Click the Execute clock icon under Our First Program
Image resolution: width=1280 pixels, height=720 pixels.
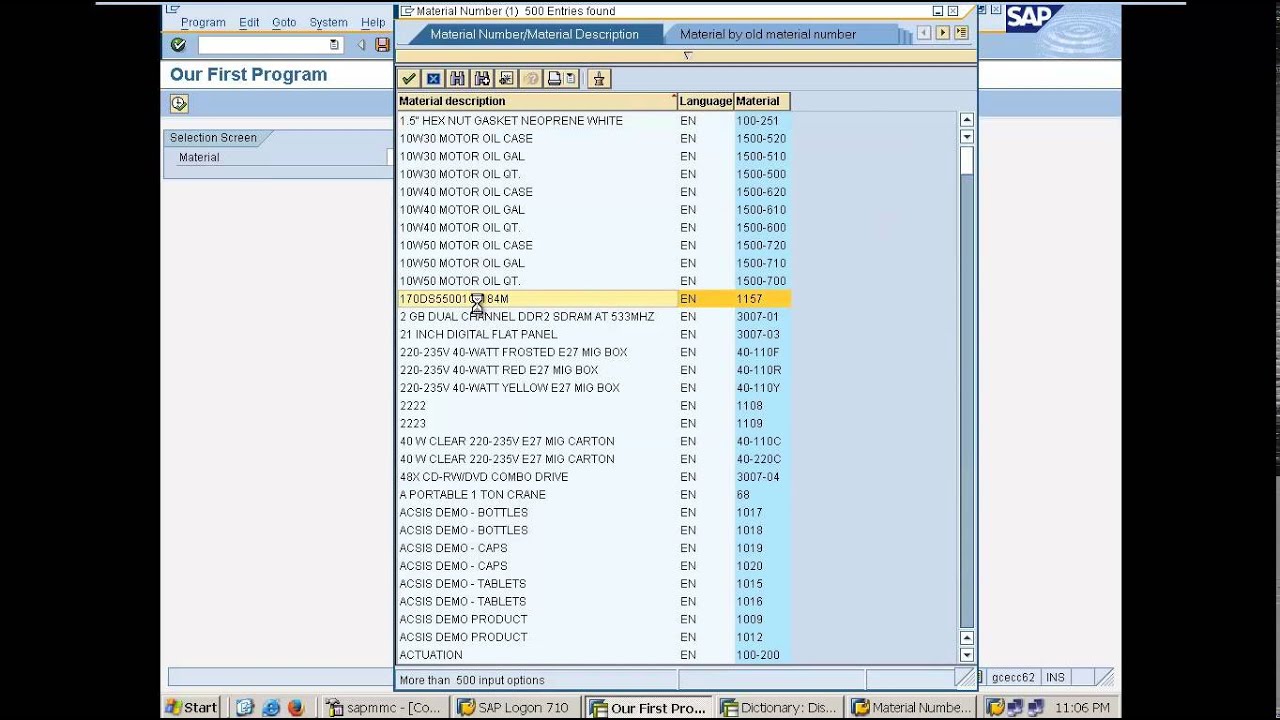pos(179,103)
